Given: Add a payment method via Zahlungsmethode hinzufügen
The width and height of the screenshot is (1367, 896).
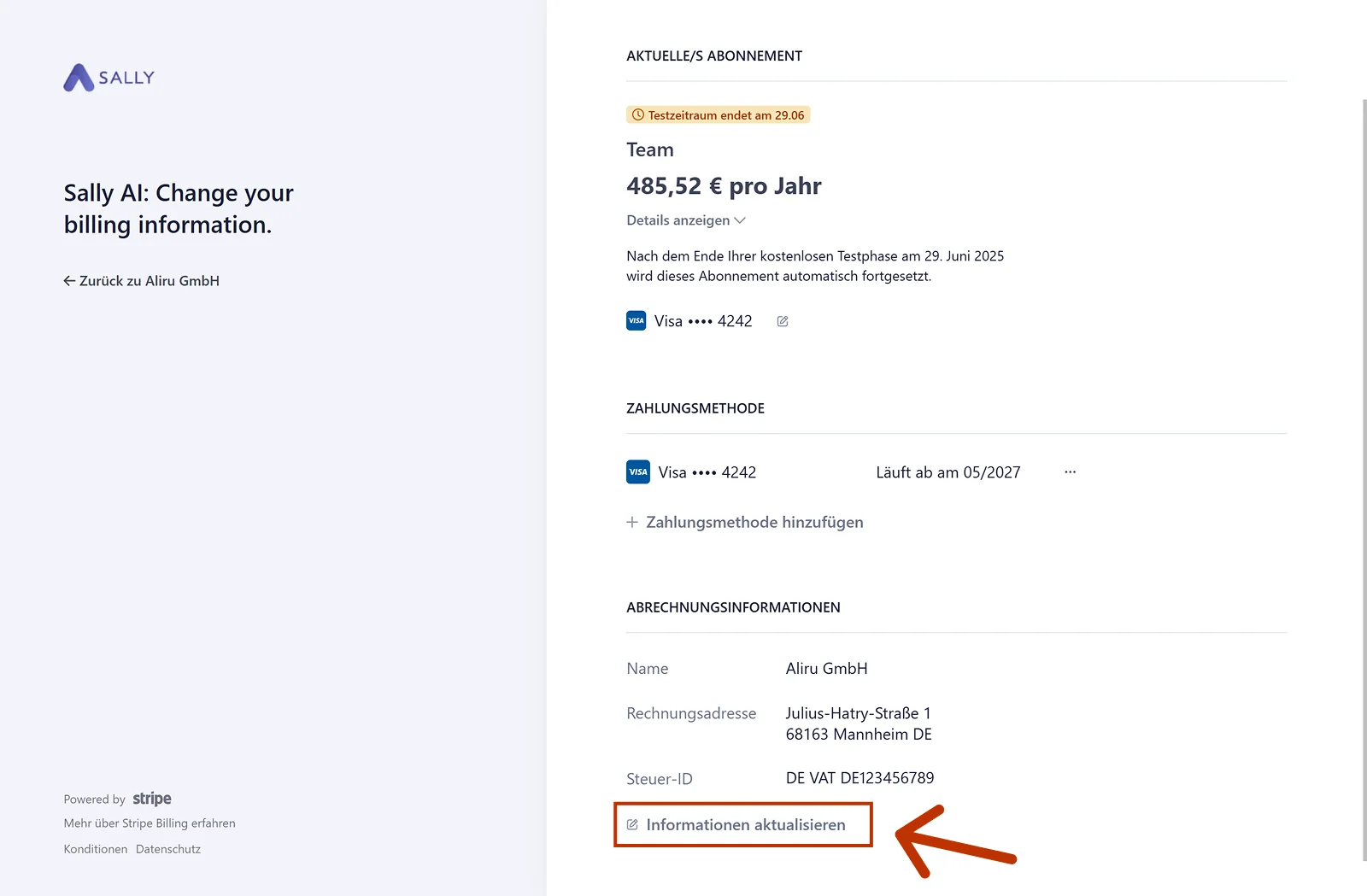Looking at the screenshot, I should (745, 522).
